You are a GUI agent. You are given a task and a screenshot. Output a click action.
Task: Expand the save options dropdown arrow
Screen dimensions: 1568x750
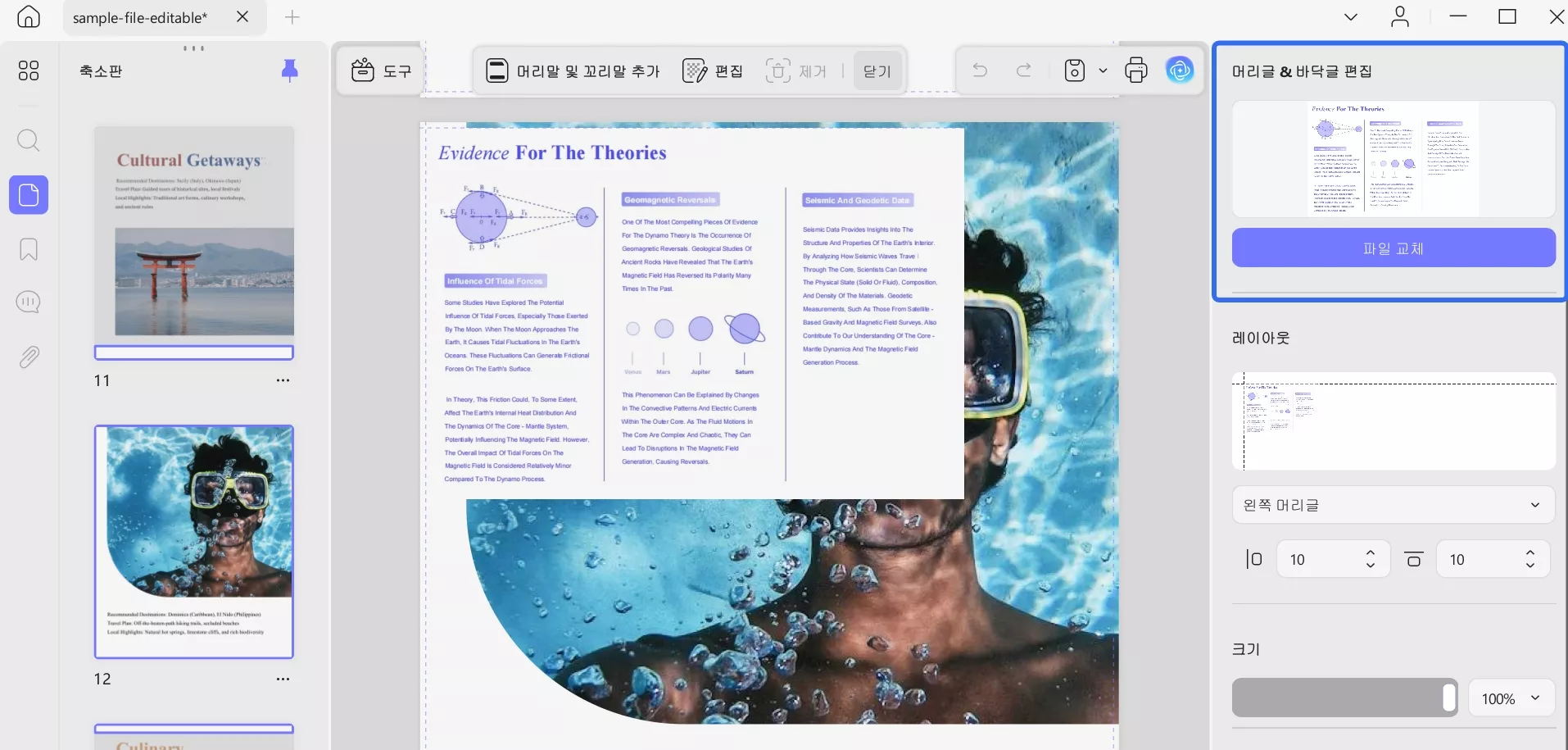[x=1103, y=70]
